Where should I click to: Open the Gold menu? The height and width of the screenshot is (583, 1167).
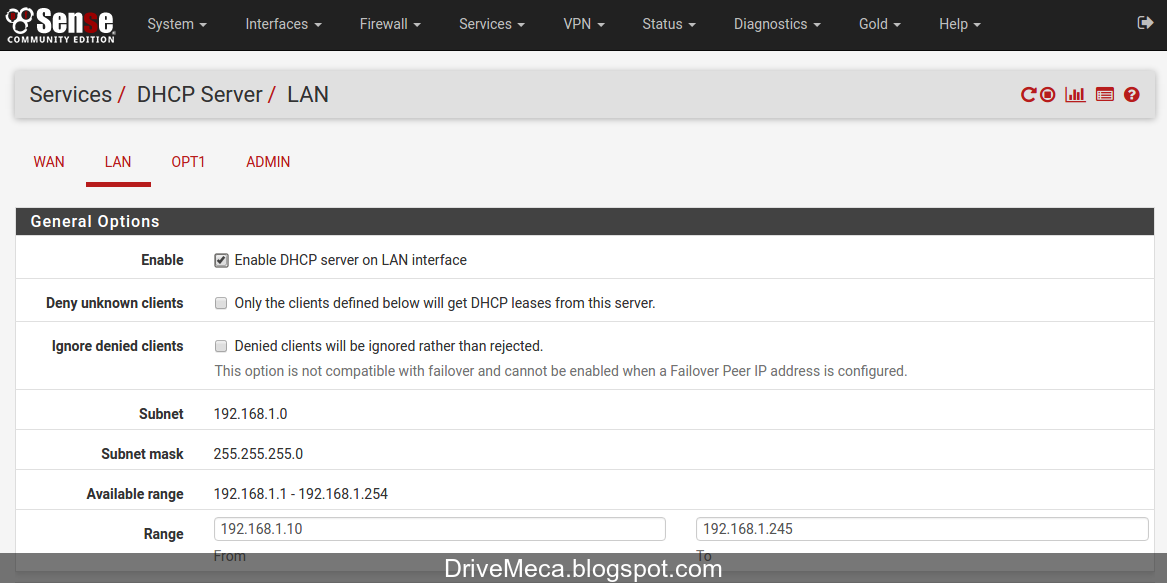click(878, 24)
